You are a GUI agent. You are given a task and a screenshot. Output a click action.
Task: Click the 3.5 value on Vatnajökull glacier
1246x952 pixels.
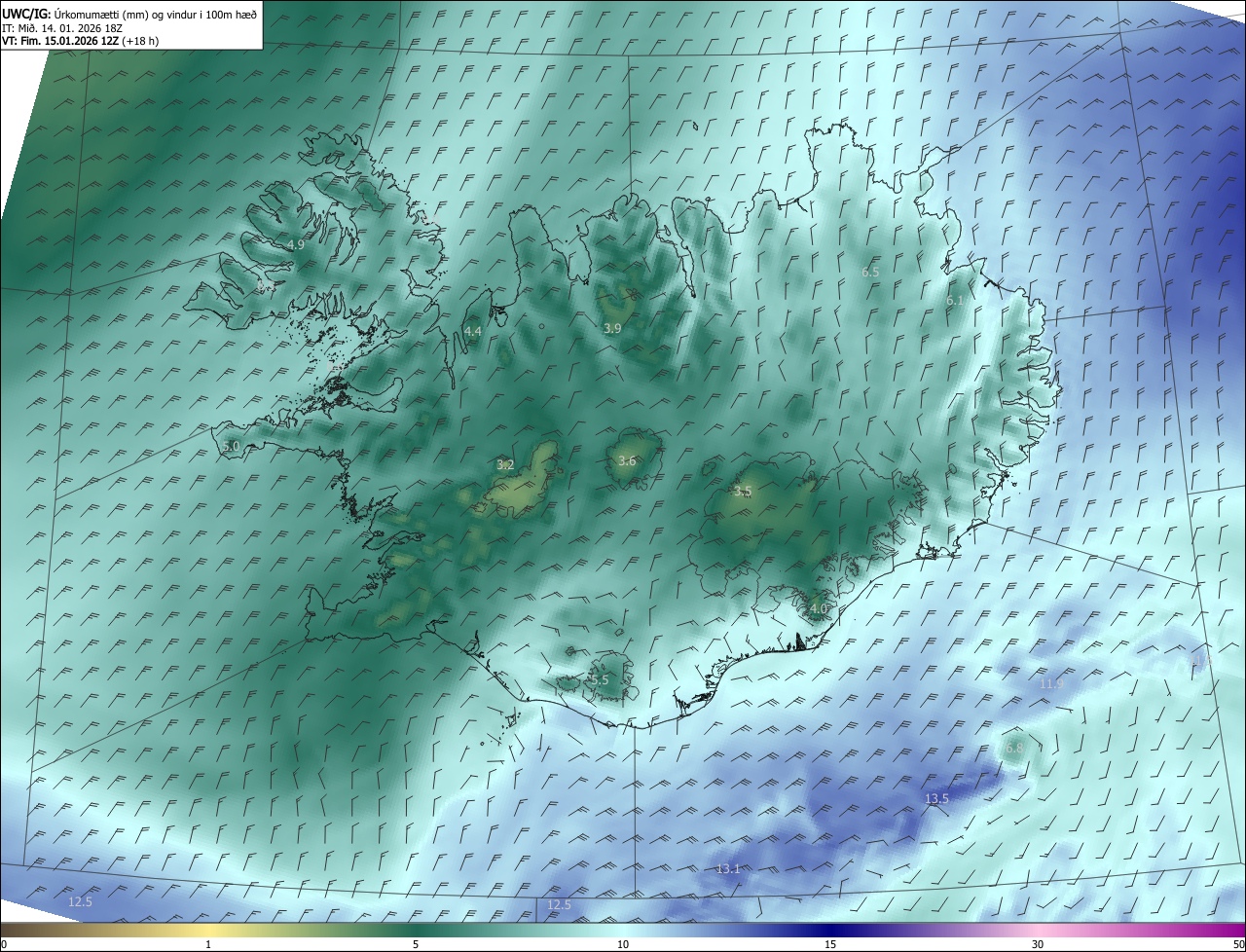pos(743,492)
